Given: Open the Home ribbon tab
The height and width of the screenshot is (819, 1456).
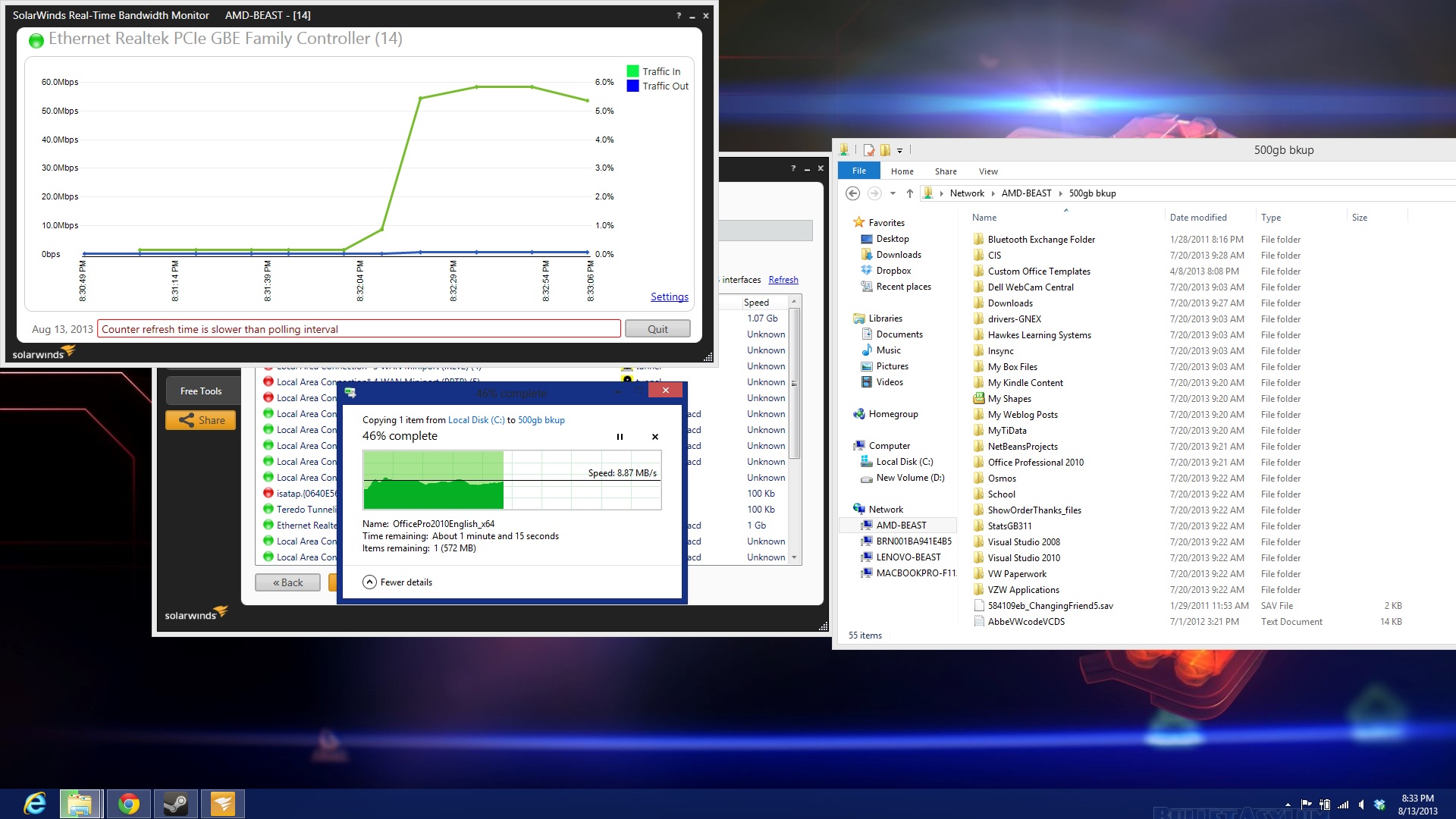Looking at the screenshot, I should point(902,171).
